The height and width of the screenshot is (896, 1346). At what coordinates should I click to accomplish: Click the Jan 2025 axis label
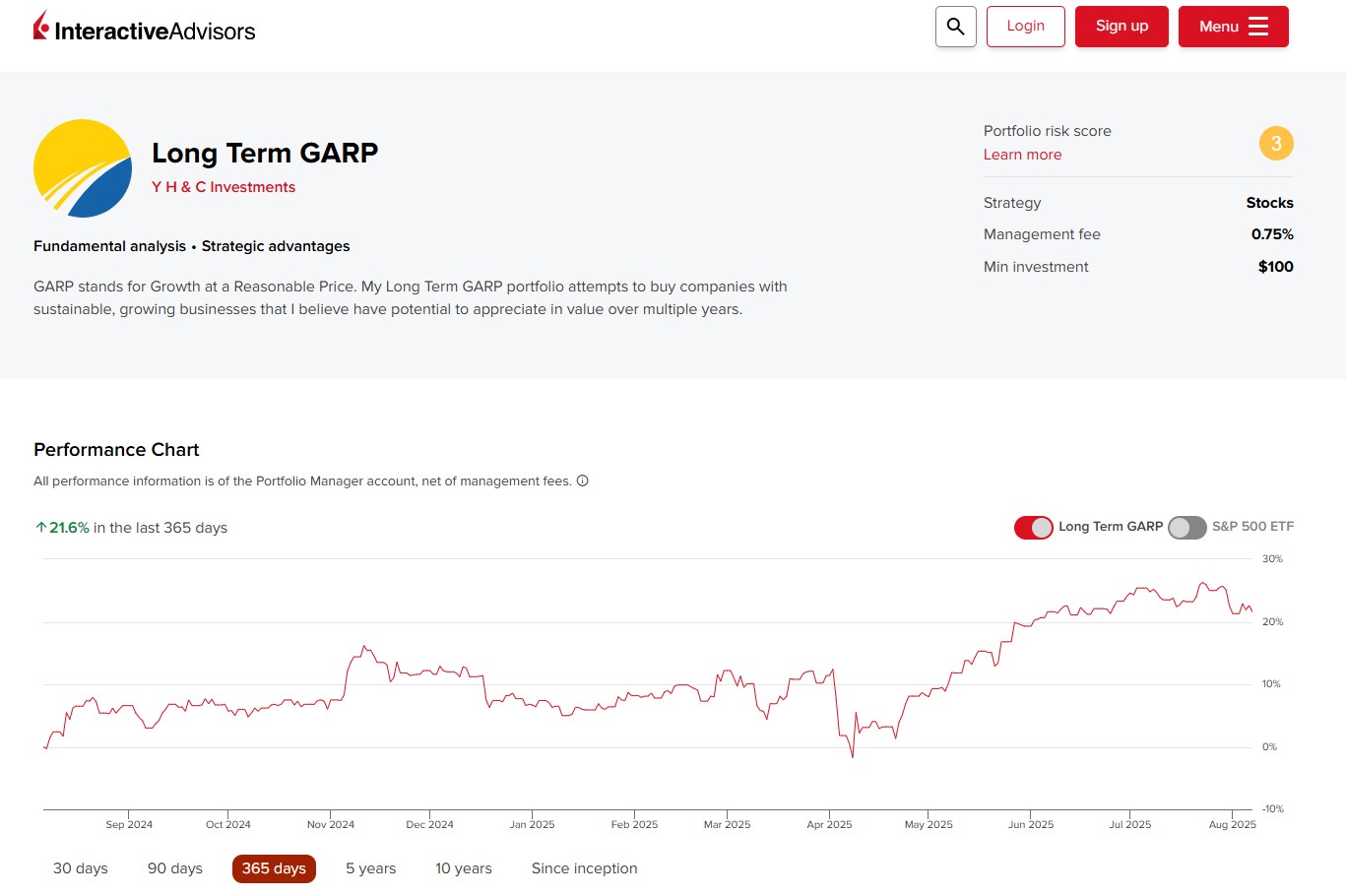pos(532,825)
